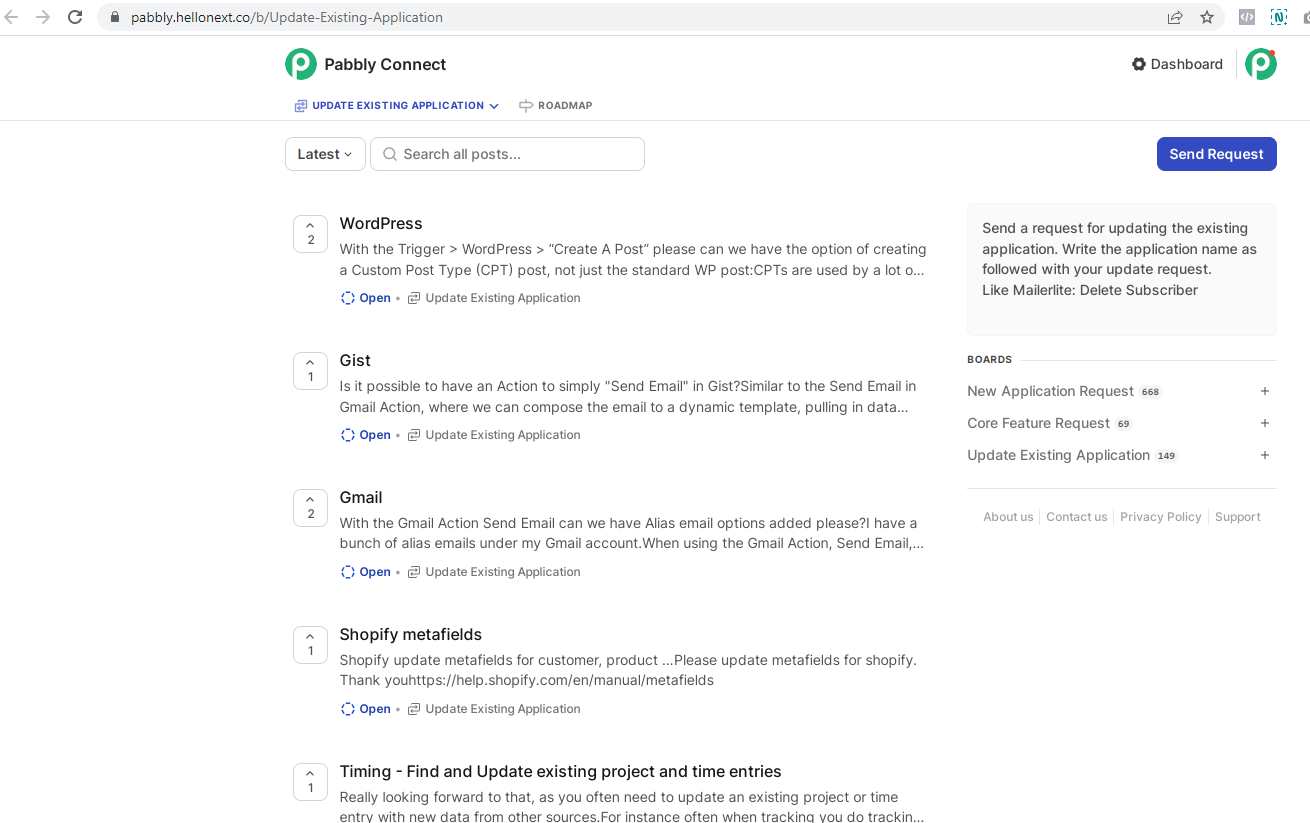Screen dimensions: 1310x823
Task: Upvote the Gmail post
Action: click(x=310, y=508)
